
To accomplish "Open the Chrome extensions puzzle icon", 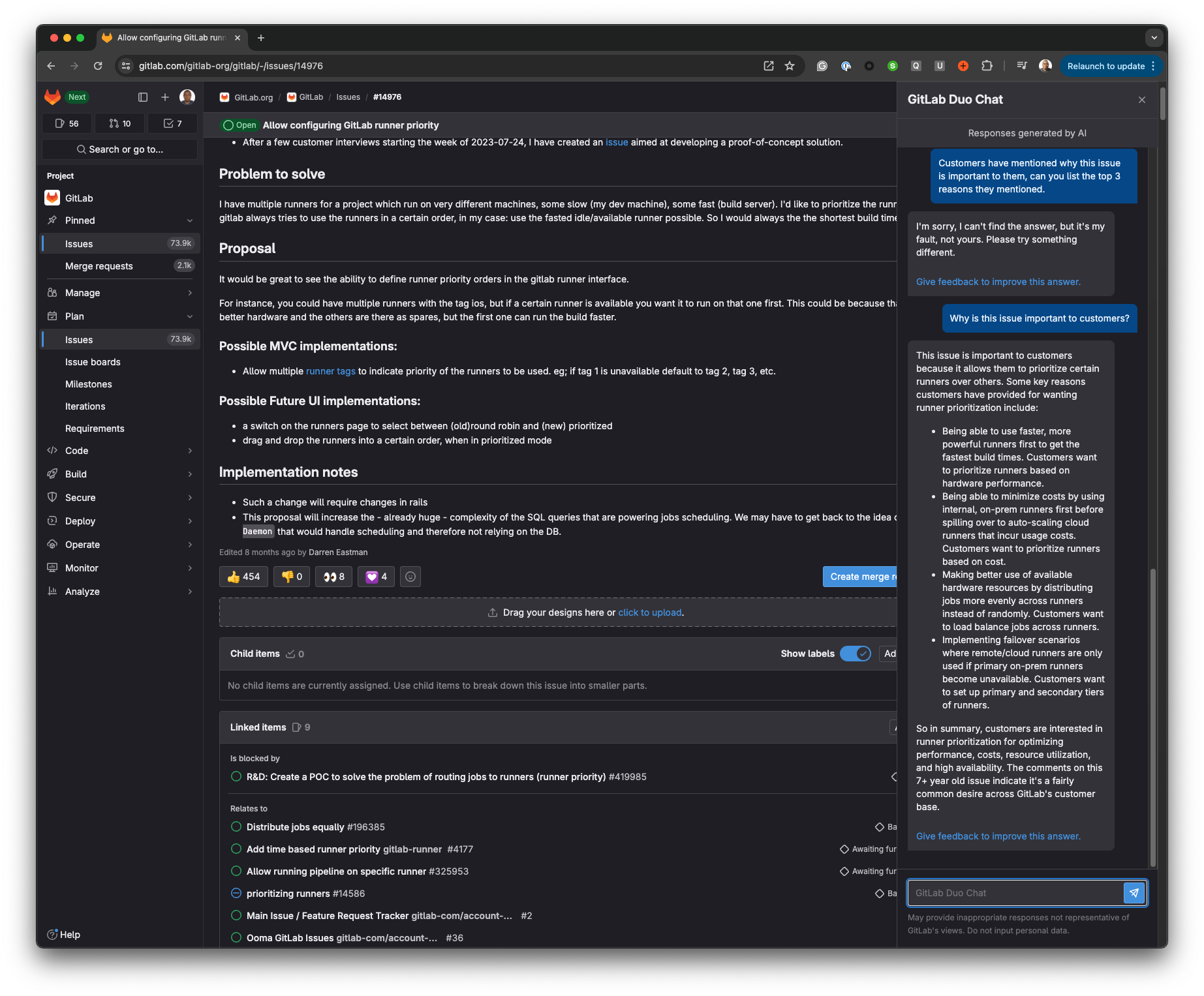I will tap(987, 66).
